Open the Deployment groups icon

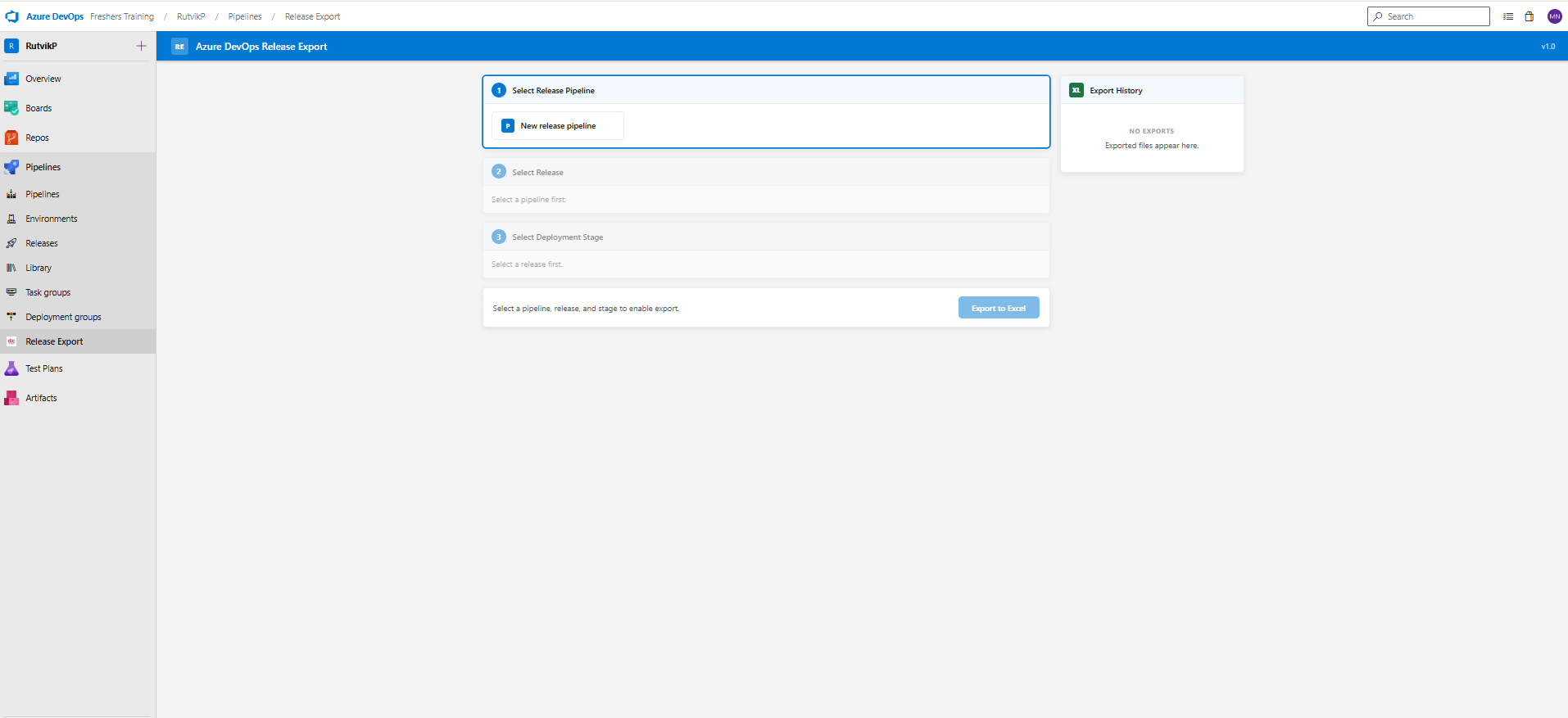tap(11, 317)
